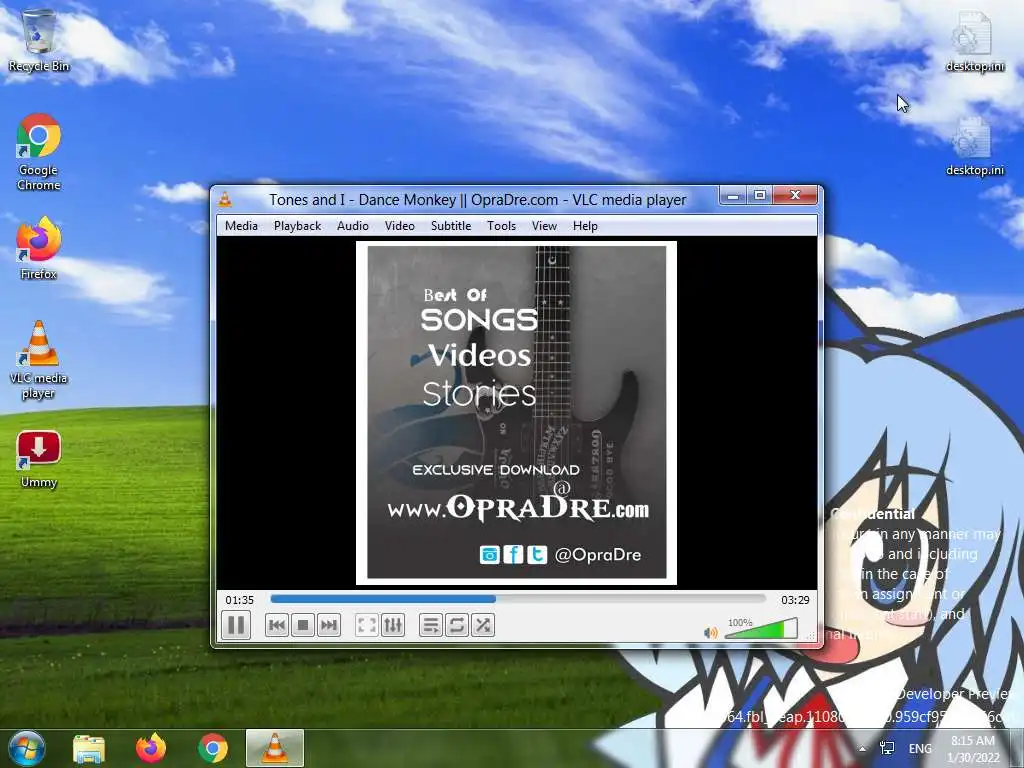Toggle fullscreen video mode
This screenshot has width=1024, height=768.
point(366,625)
